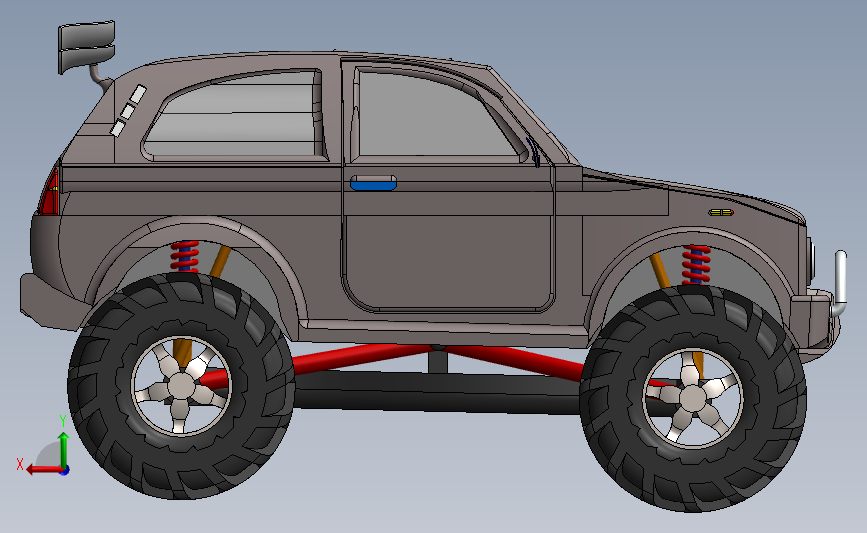Select the front door panel
This screenshot has height=533, width=867.
coord(448,254)
